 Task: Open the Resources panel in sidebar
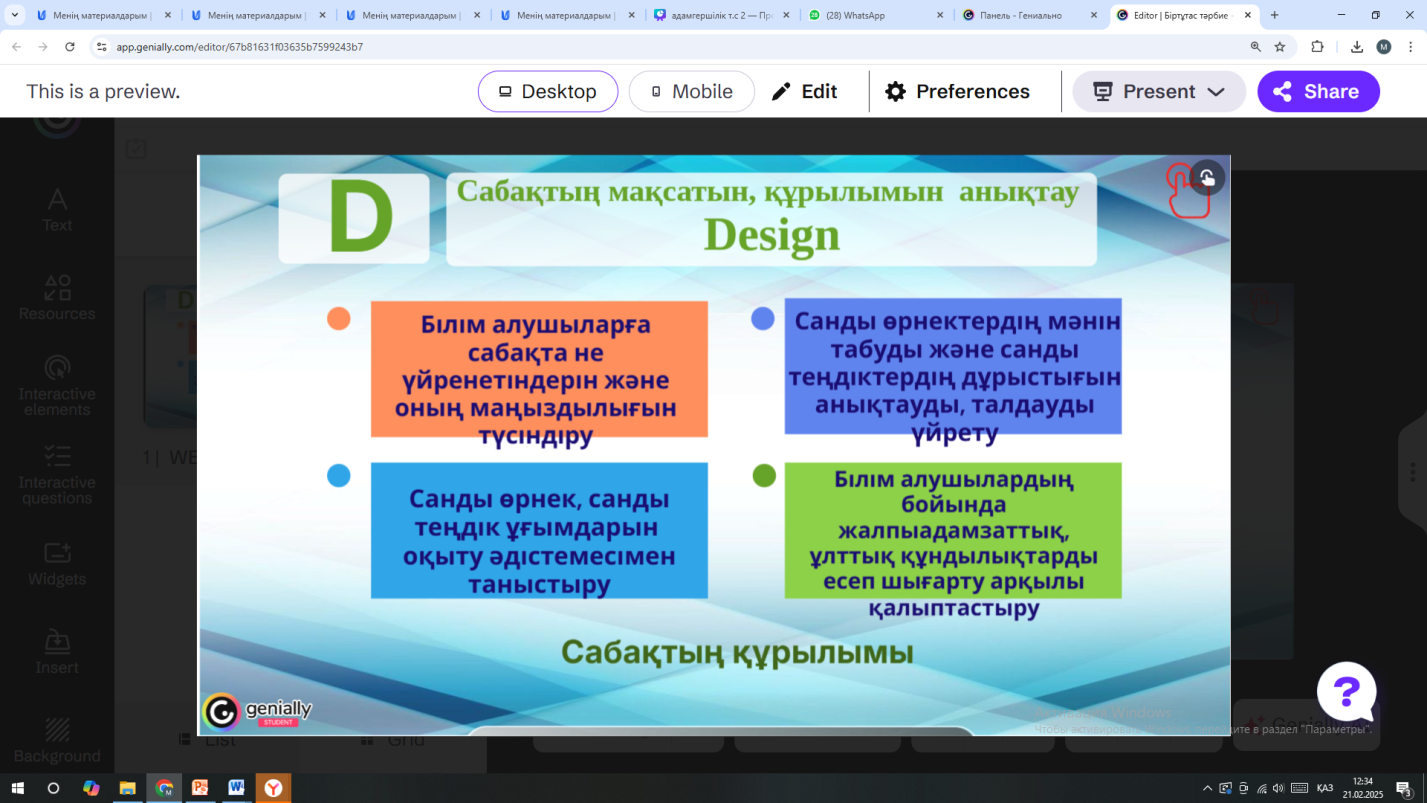click(x=57, y=298)
